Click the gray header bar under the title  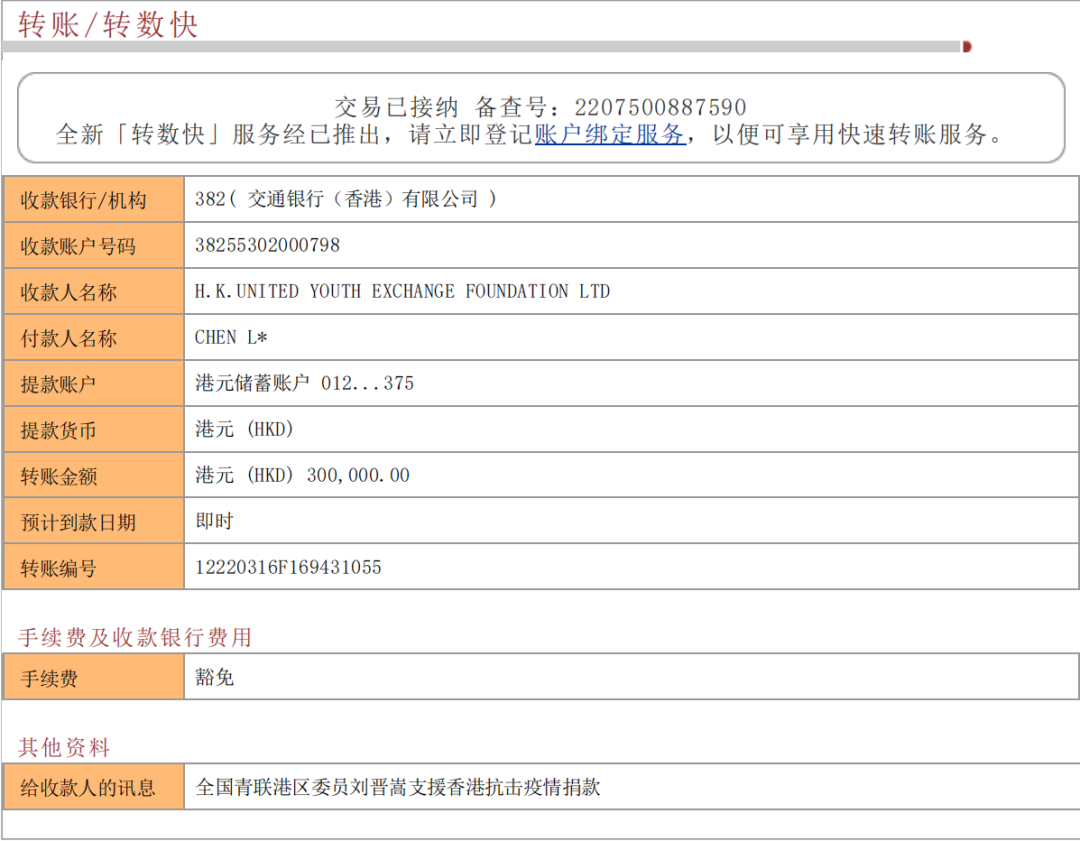[480, 47]
